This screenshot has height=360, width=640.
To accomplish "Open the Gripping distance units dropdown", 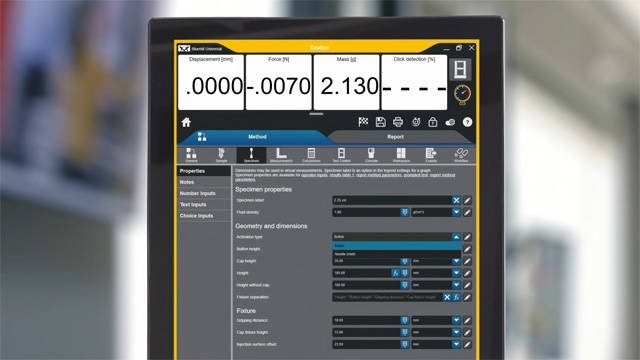I will (456, 320).
